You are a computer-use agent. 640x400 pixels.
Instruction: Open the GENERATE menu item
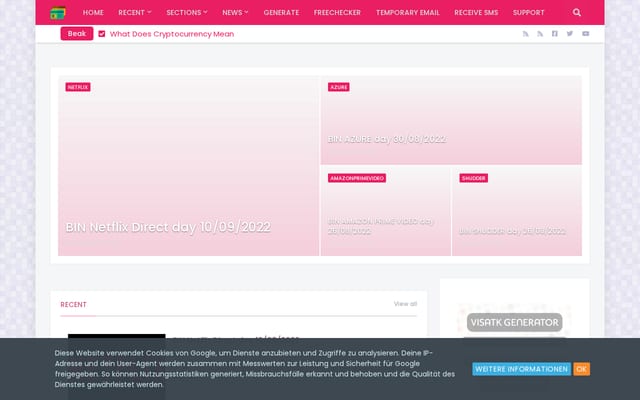[x=281, y=13]
